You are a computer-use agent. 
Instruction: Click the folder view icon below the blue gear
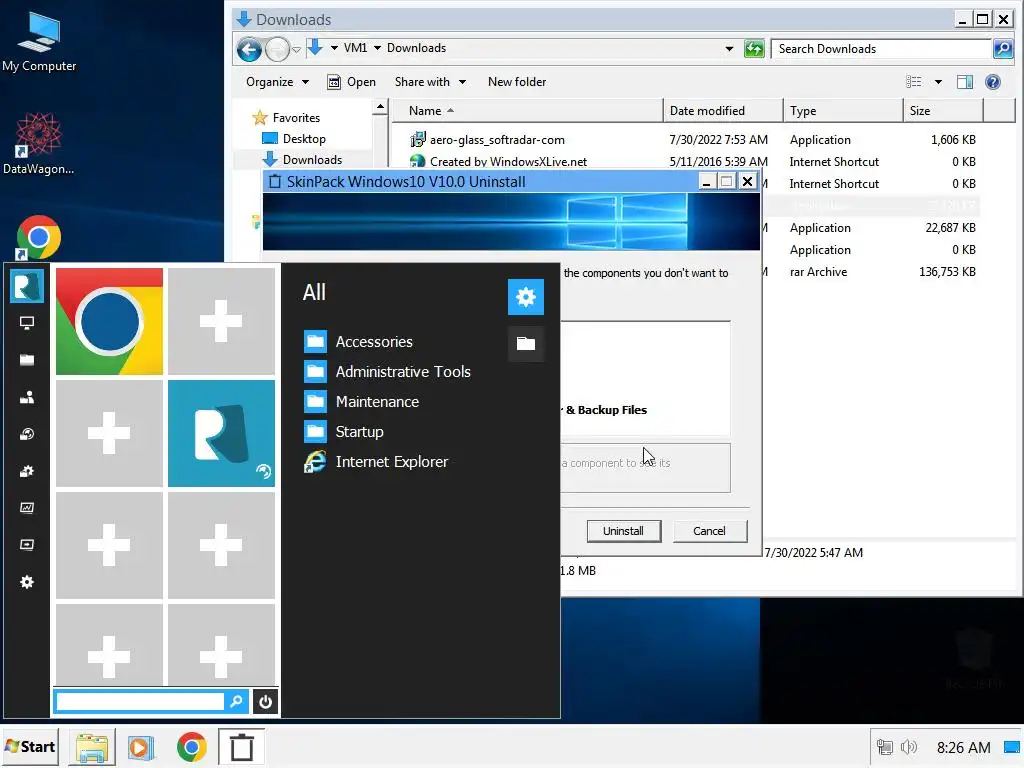pos(526,344)
